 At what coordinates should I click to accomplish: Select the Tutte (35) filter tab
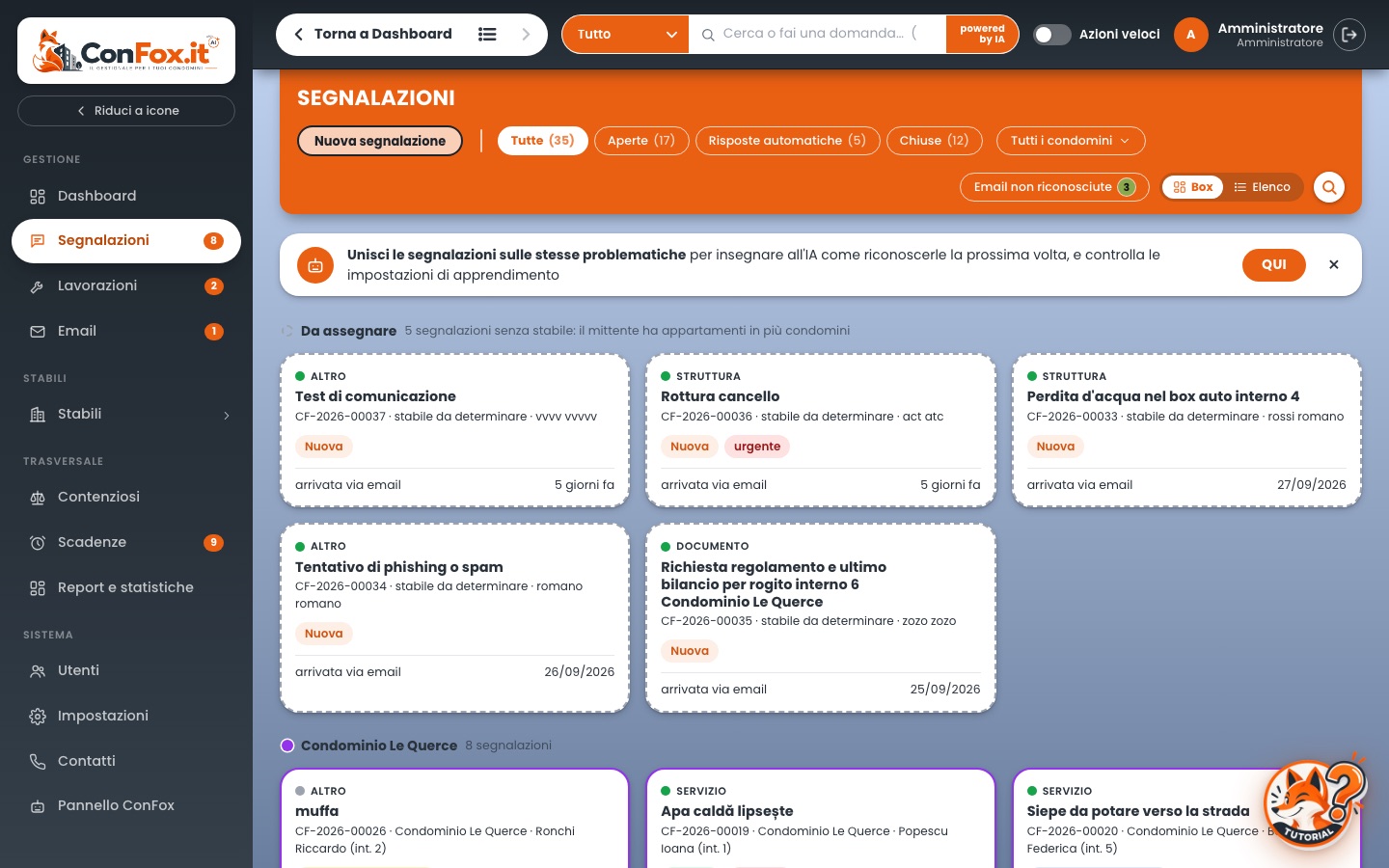[x=542, y=141]
